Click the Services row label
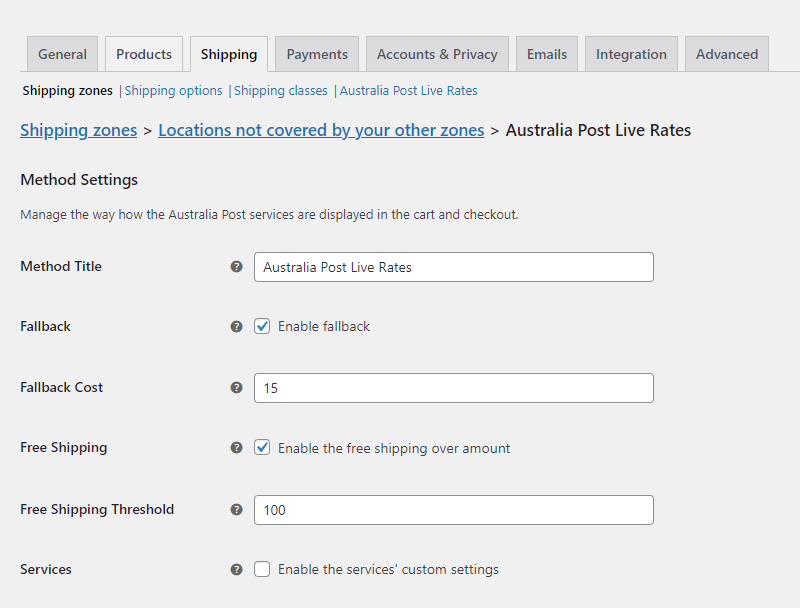The height and width of the screenshot is (608, 800). [x=46, y=570]
